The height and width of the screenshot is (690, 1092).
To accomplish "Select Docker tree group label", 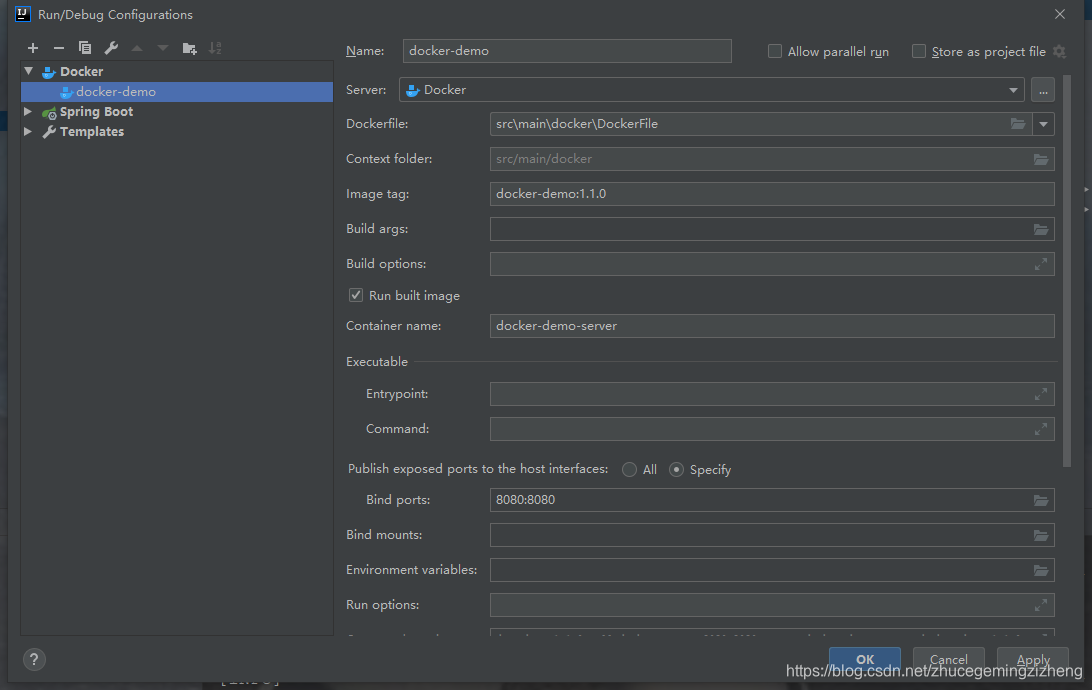I will 81,71.
